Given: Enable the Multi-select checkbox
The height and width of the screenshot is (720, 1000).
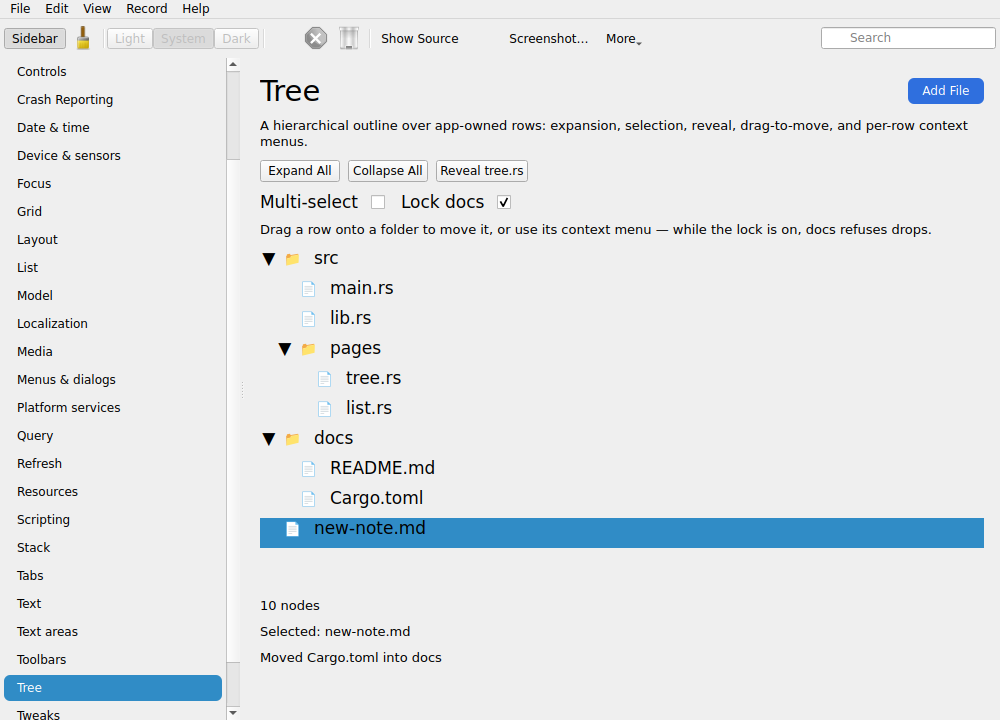Looking at the screenshot, I should pyautogui.click(x=378, y=202).
